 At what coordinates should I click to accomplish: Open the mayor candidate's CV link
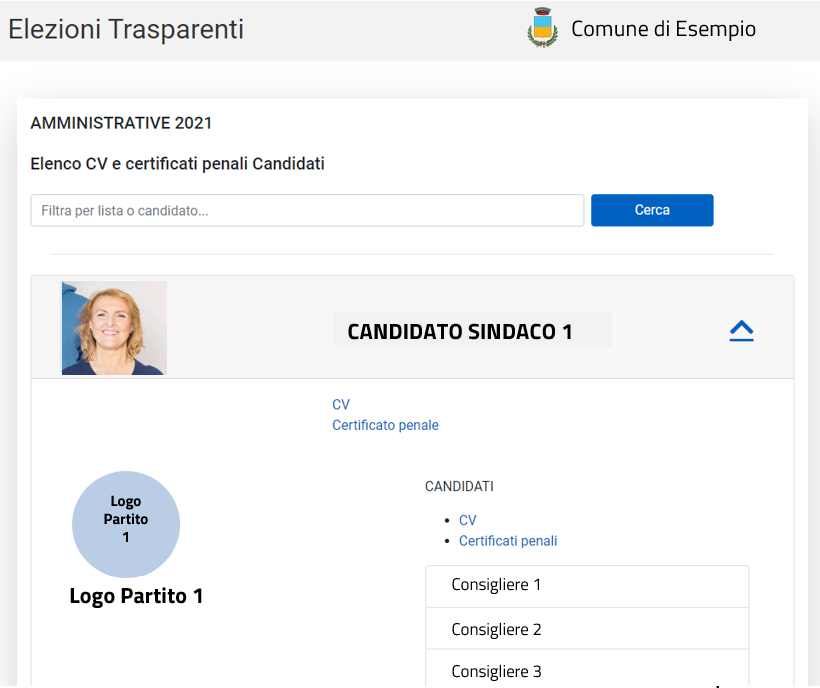pos(341,404)
